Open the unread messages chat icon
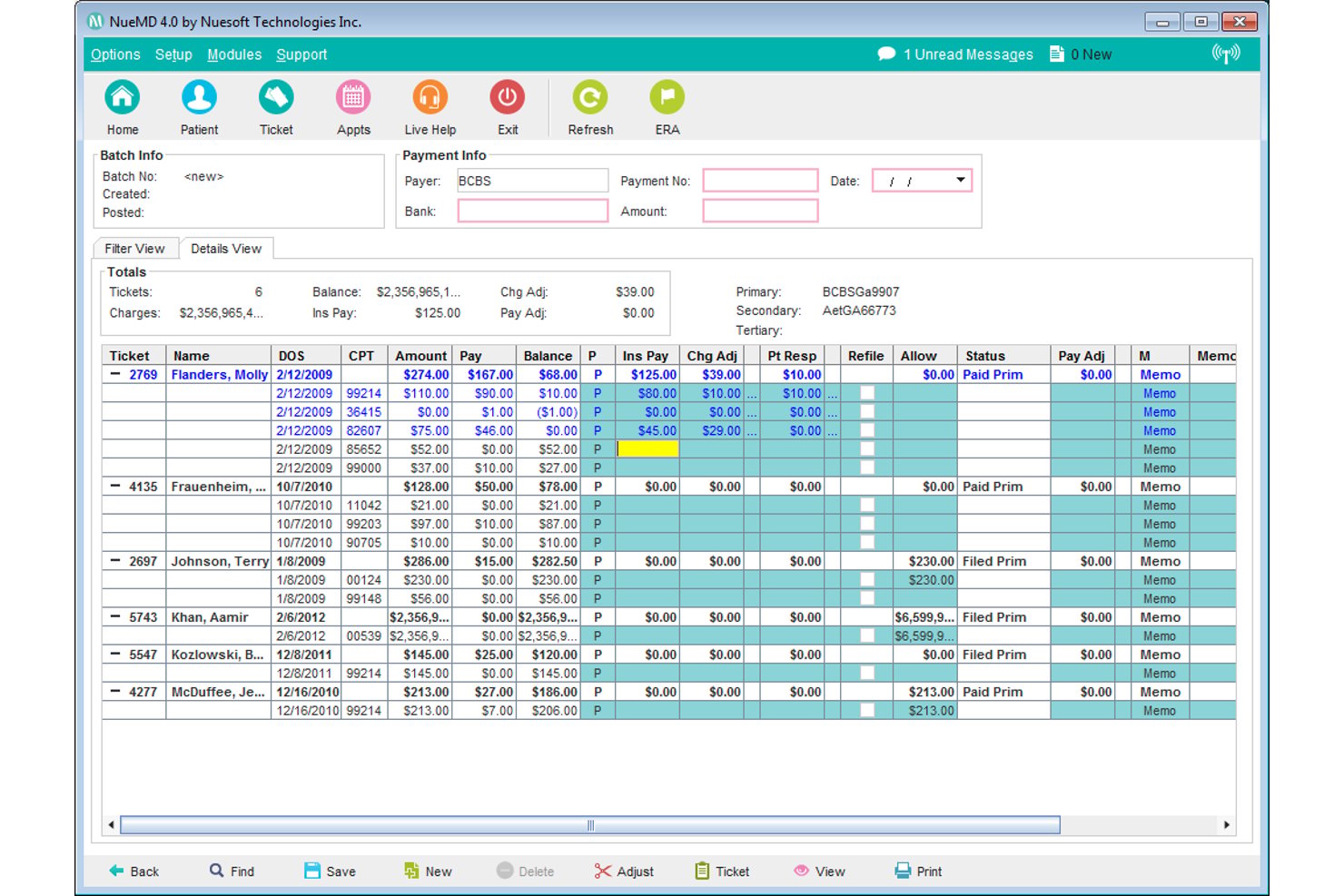 pos(886,54)
